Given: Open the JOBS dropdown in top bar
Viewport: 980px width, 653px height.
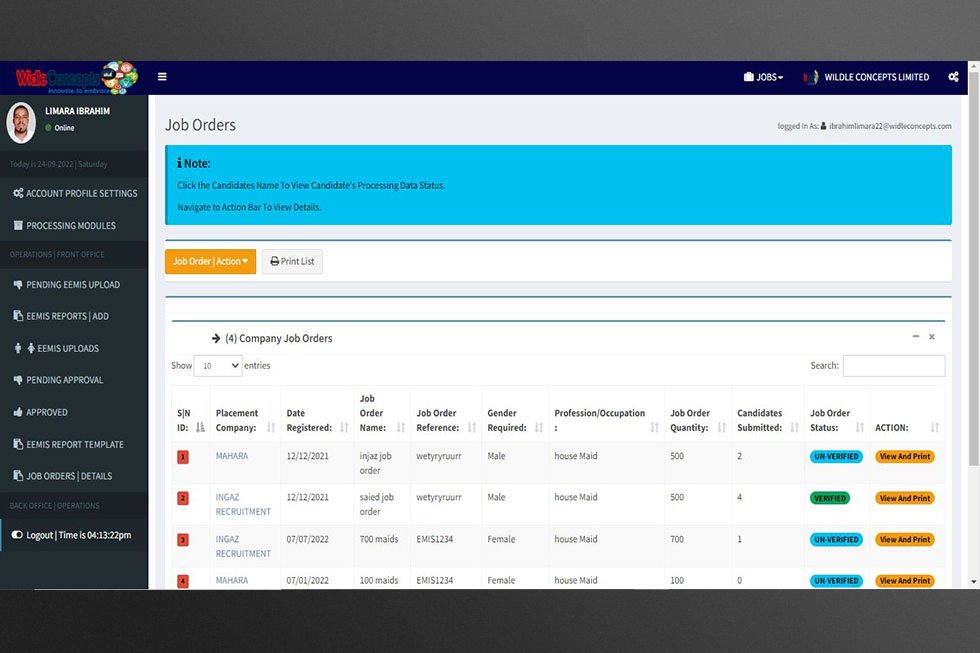Looking at the screenshot, I should pyautogui.click(x=763, y=77).
